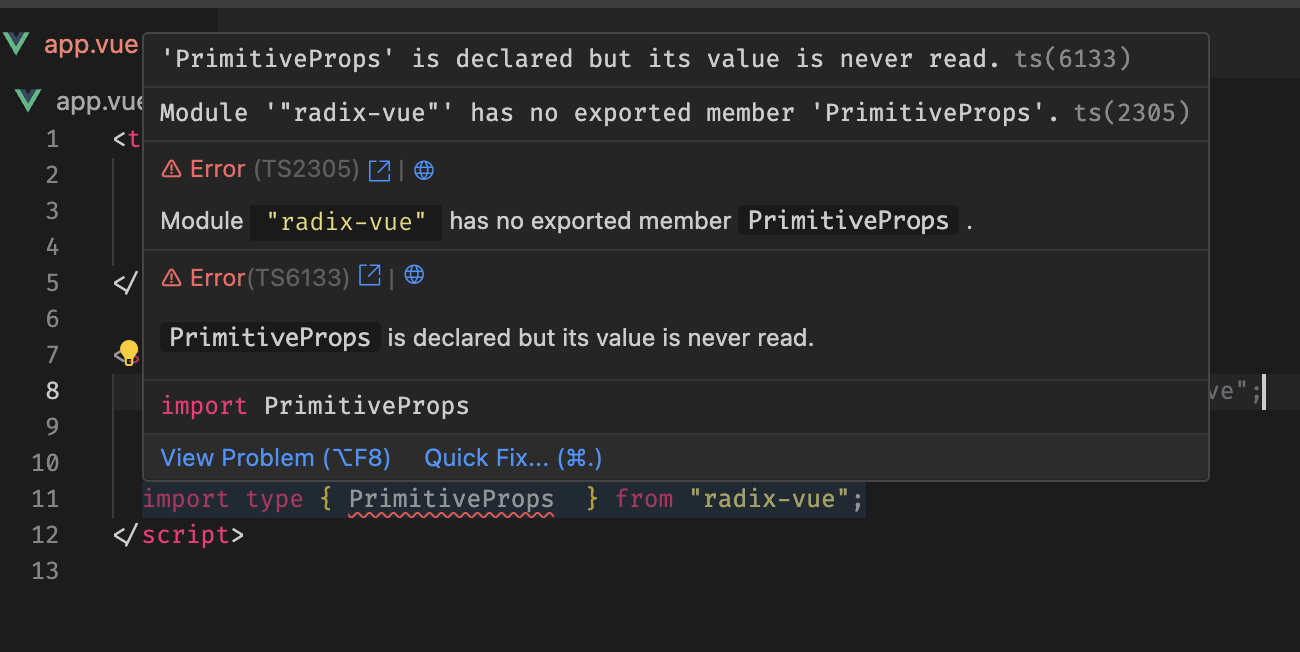Open View Problem (⌥F8)
Image resolution: width=1300 pixels, height=652 pixels.
click(x=275, y=457)
